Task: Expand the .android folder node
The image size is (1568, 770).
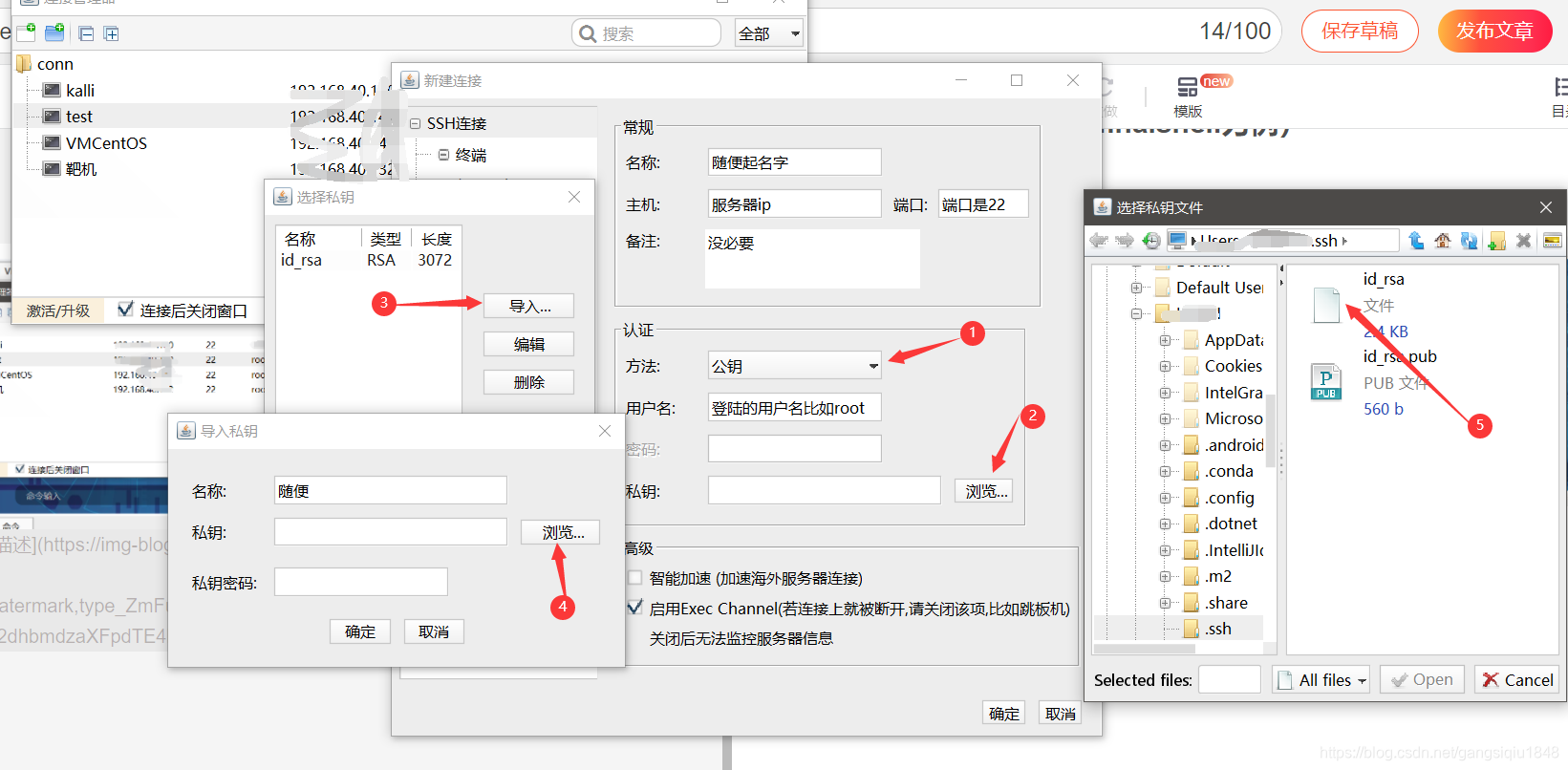Action: coord(1165,445)
